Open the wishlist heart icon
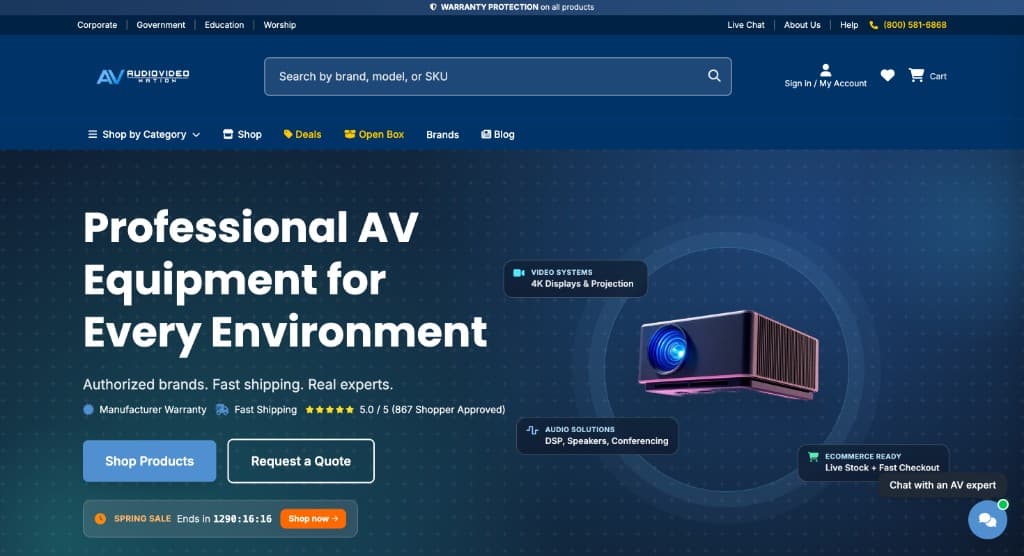The width and height of the screenshot is (1024, 556). click(887, 76)
